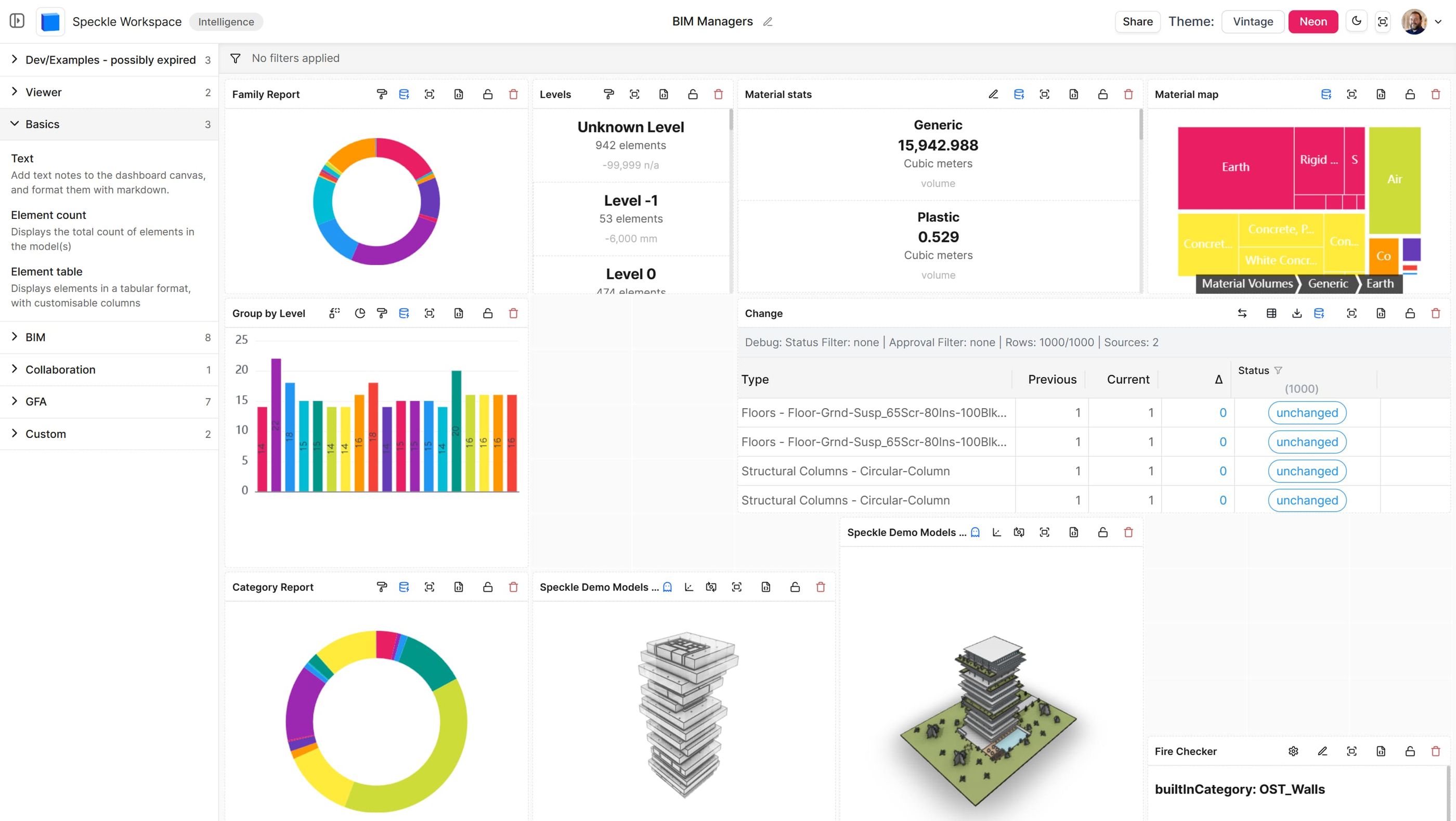The image size is (1456, 821).
Task: Open the filter funnel icon in filter bar
Action: click(235, 58)
